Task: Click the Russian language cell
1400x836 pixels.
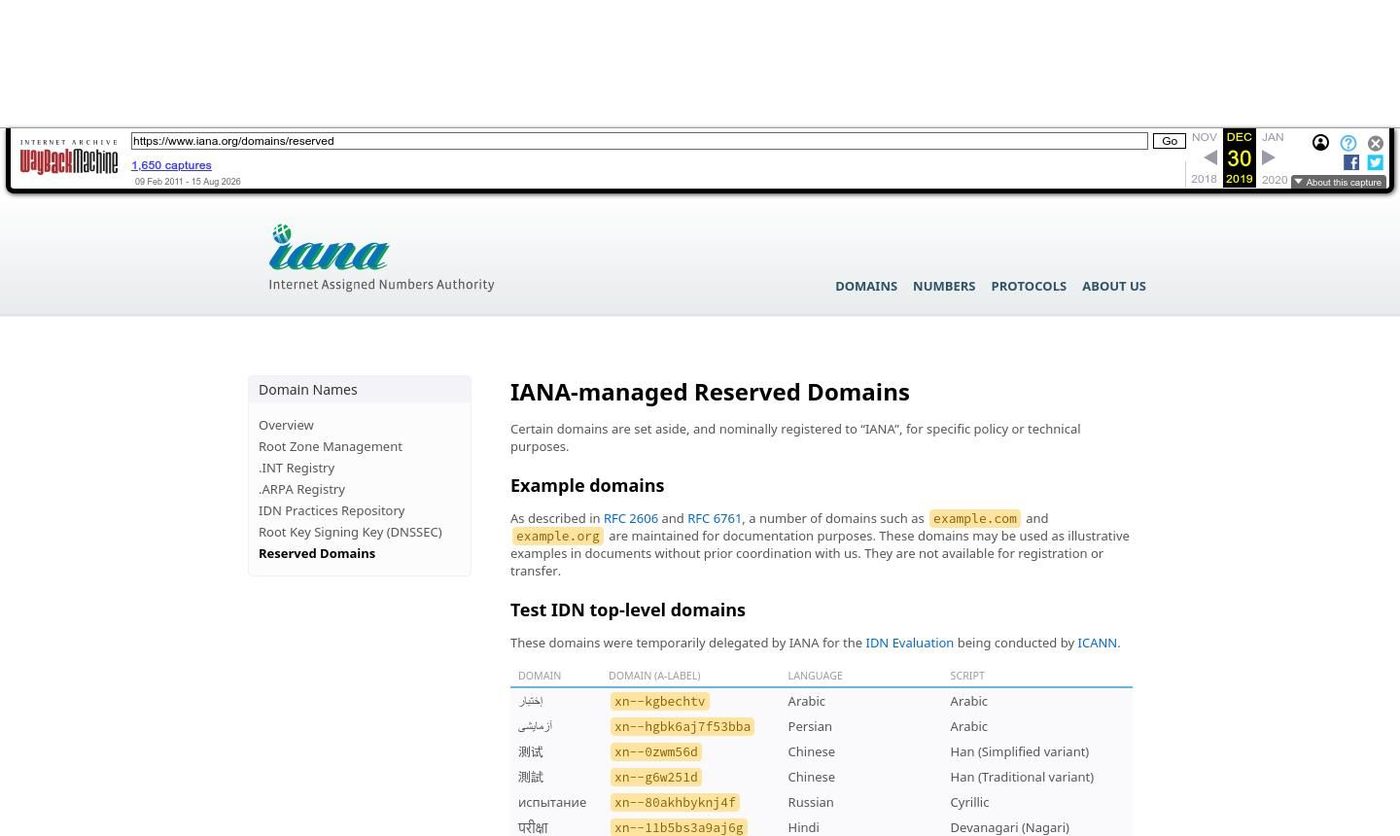Action: pos(810,802)
